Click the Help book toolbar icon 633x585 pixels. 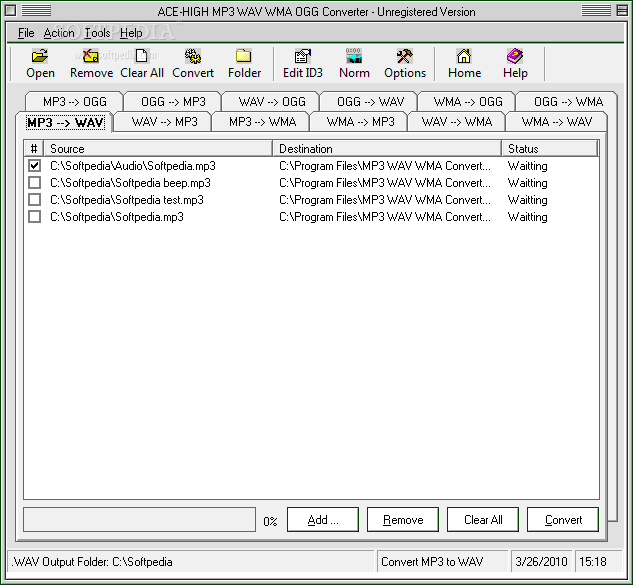coord(515,63)
